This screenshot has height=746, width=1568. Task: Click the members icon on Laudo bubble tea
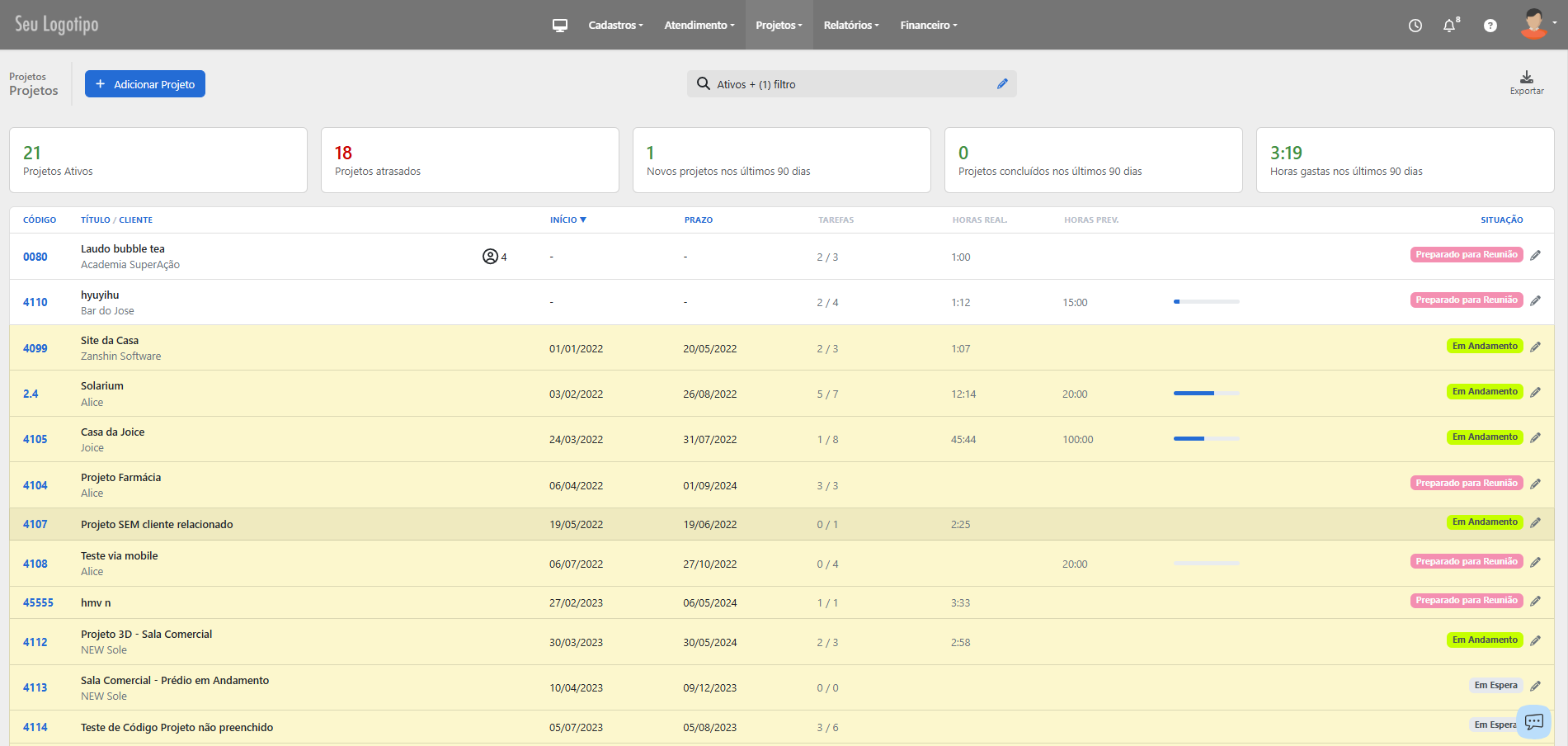[491, 257]
